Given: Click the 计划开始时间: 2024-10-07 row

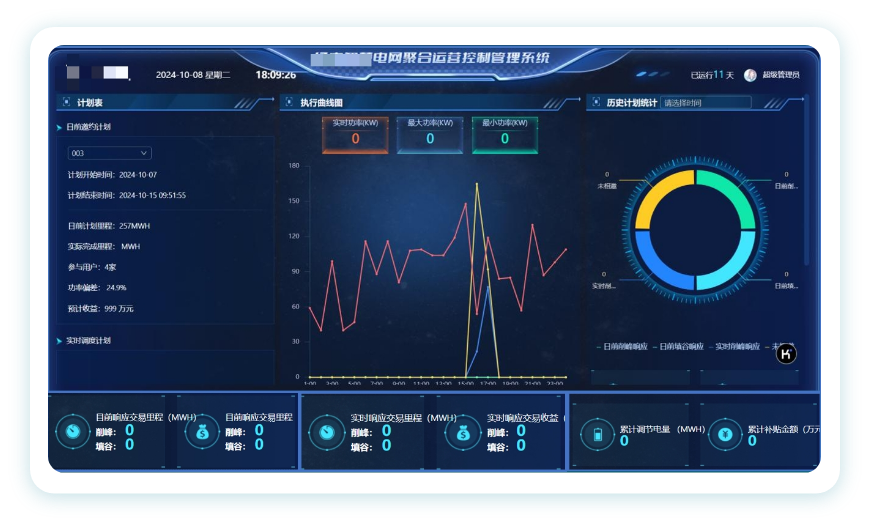Looking at the screenshot, I should 112,175.
